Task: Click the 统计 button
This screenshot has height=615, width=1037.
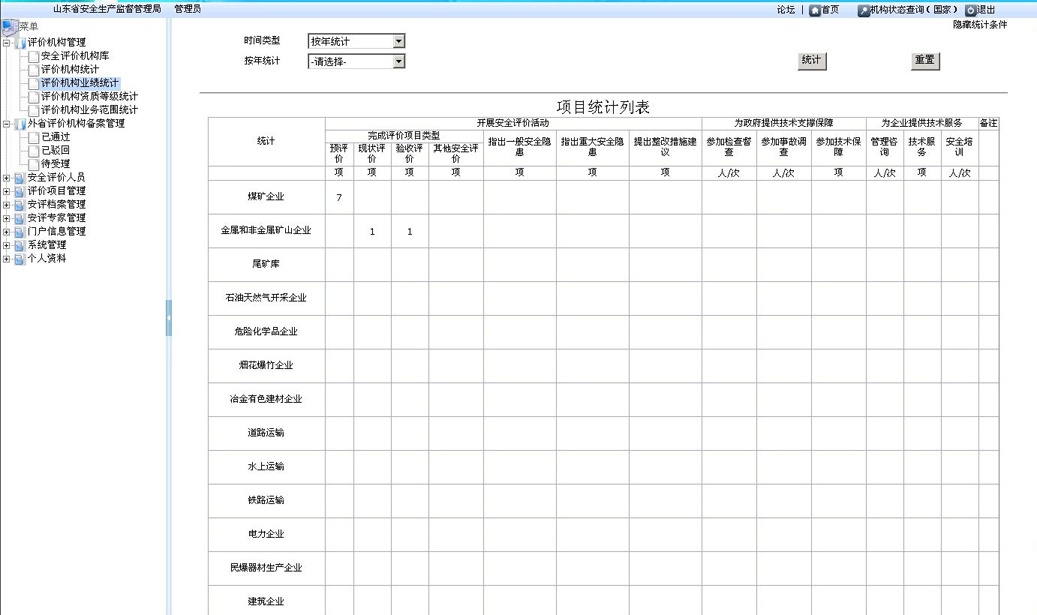Action: click(x=810, y=60)
